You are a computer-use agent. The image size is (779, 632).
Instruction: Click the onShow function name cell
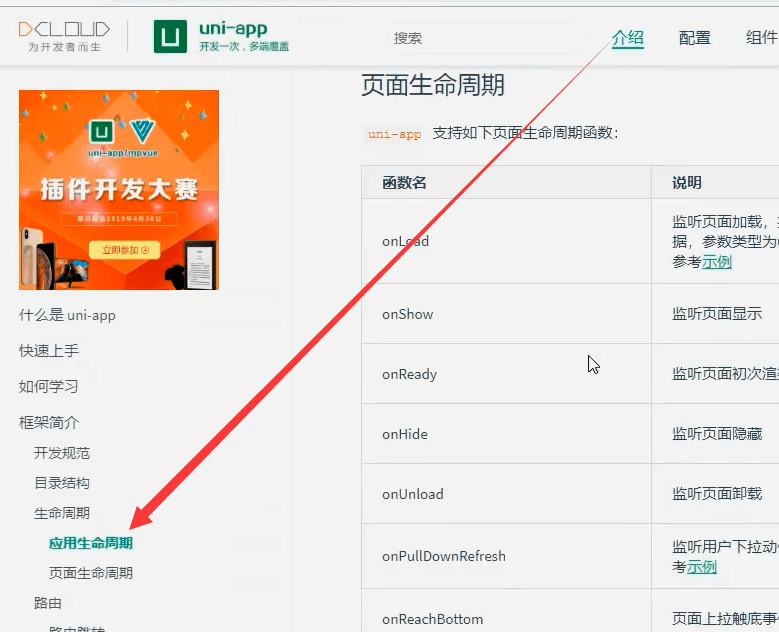(x=506, y=314)
